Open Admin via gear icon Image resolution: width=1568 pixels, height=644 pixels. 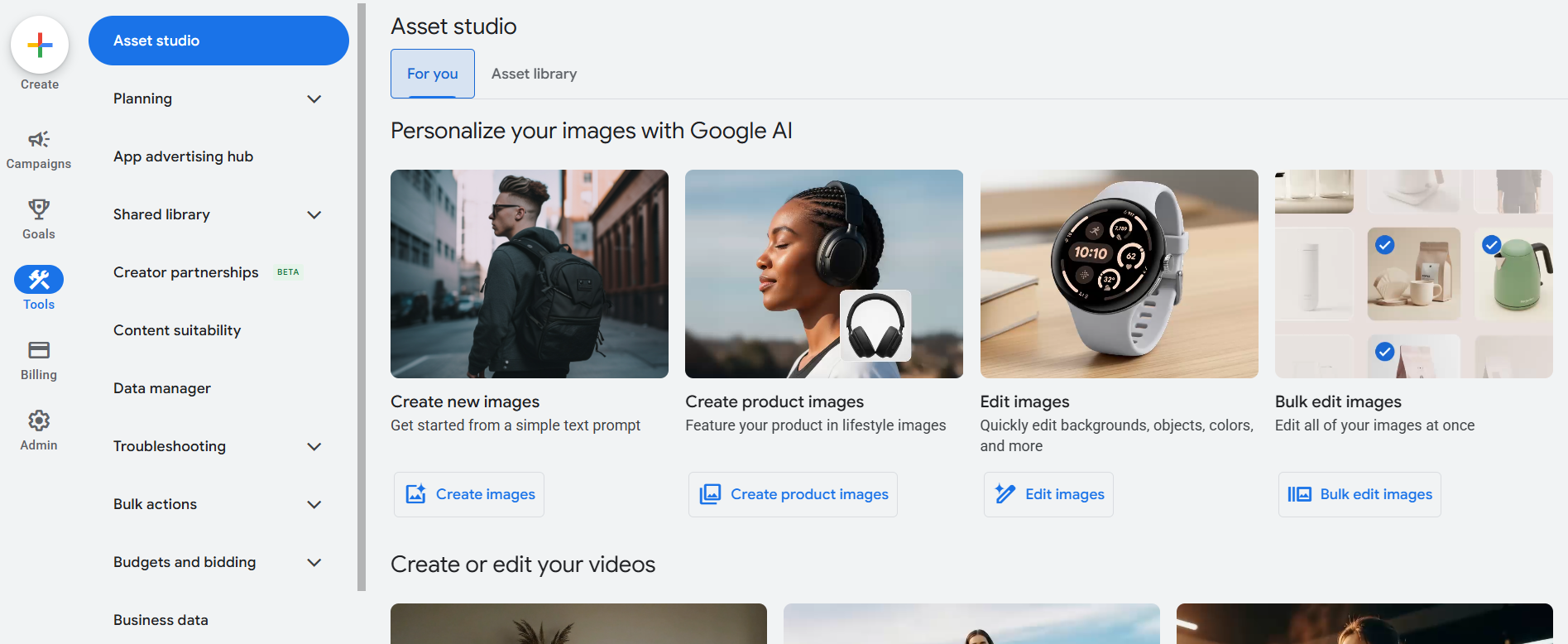click(39, 421)
